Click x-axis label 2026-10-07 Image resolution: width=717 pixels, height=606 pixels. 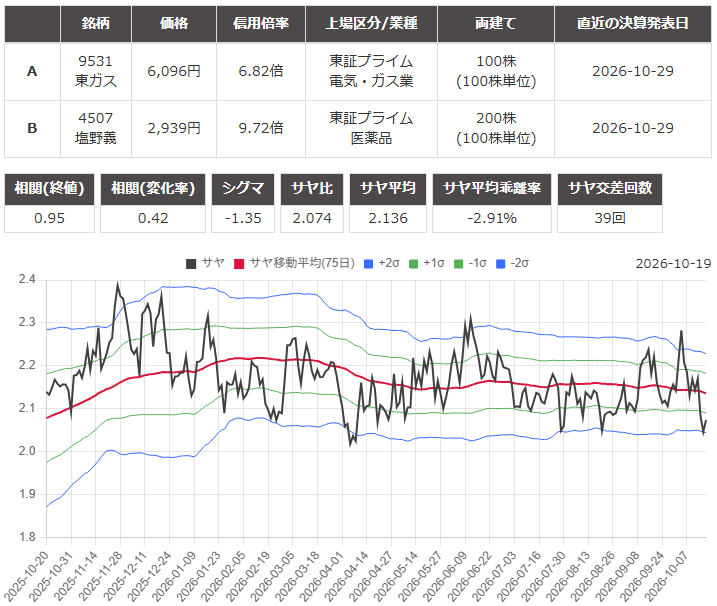coord(667,576)
